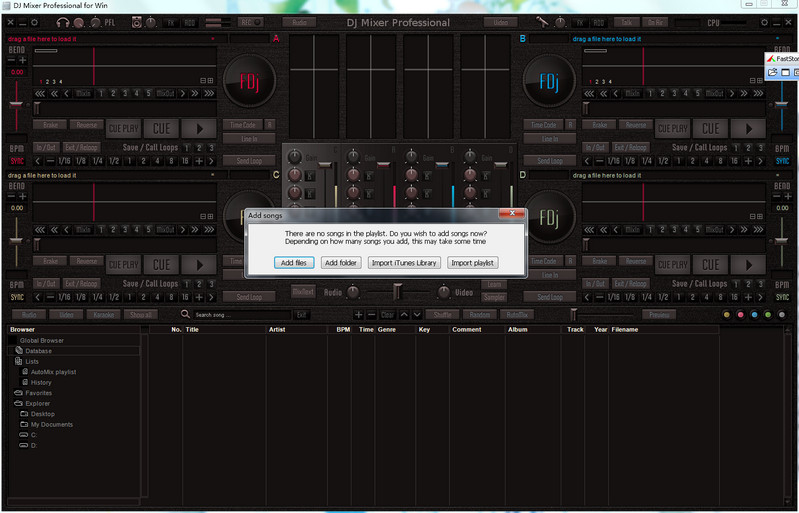Click deck A waveform zoom-in grid icon
The height and width of the screenshot is (513, 799).
coord(210,80)
